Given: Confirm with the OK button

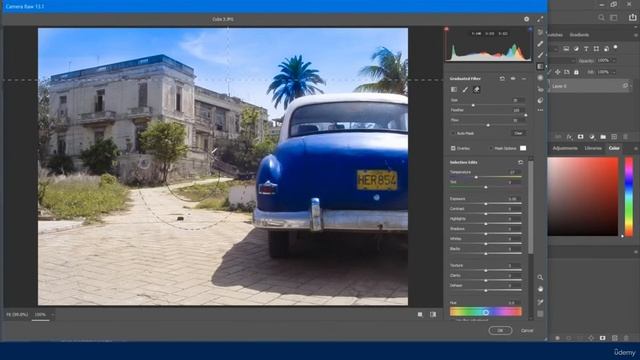Looking at the screenshot, I should [x=500, y=331].
